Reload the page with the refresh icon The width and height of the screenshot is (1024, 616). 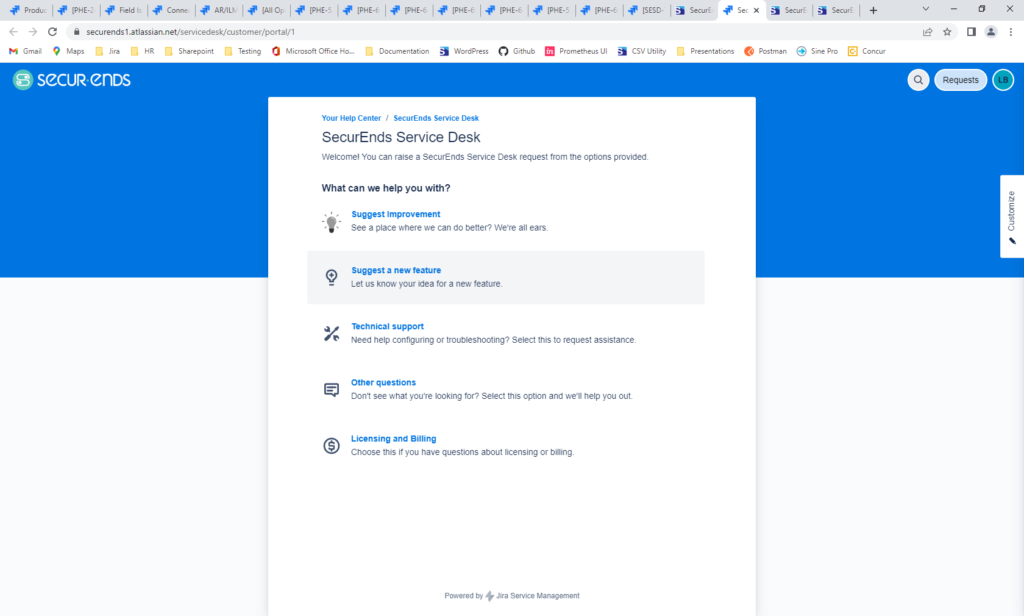tap(53, 31)
